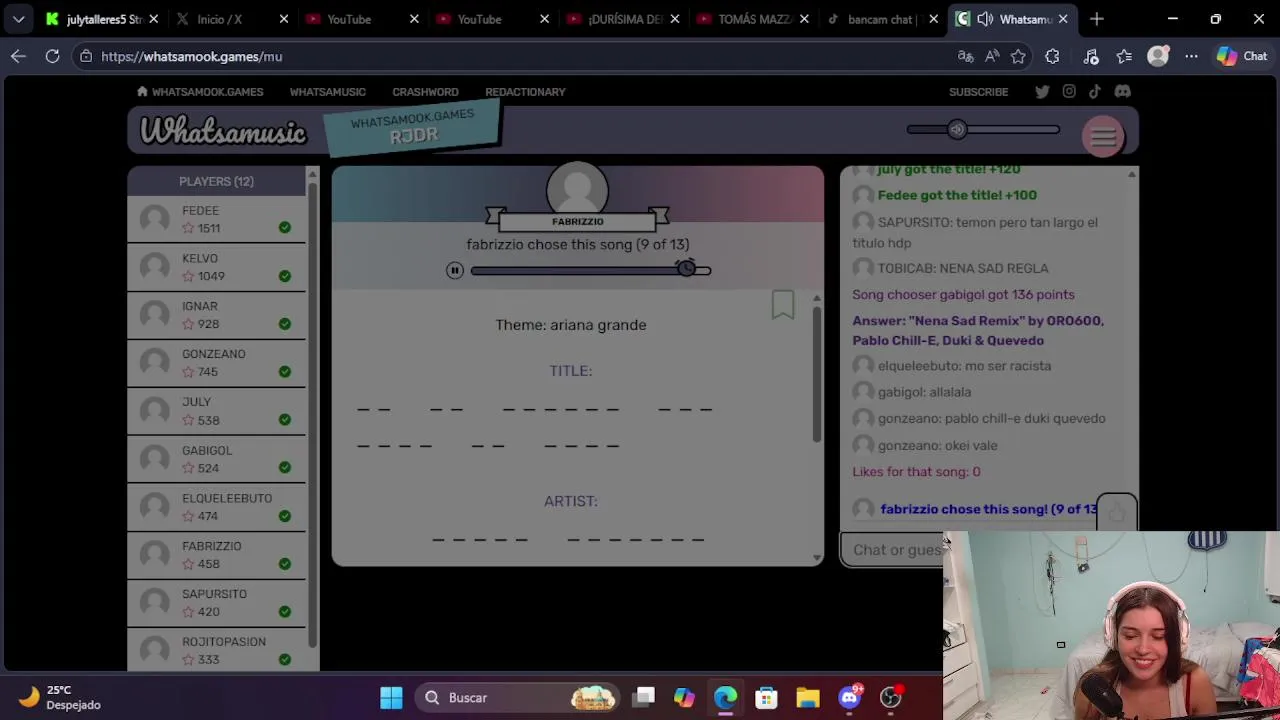Image resolution: width=1280 pixels, height=720 pixels.
Task: Adjust the volume slider in header
Action: tap(983, 129)
